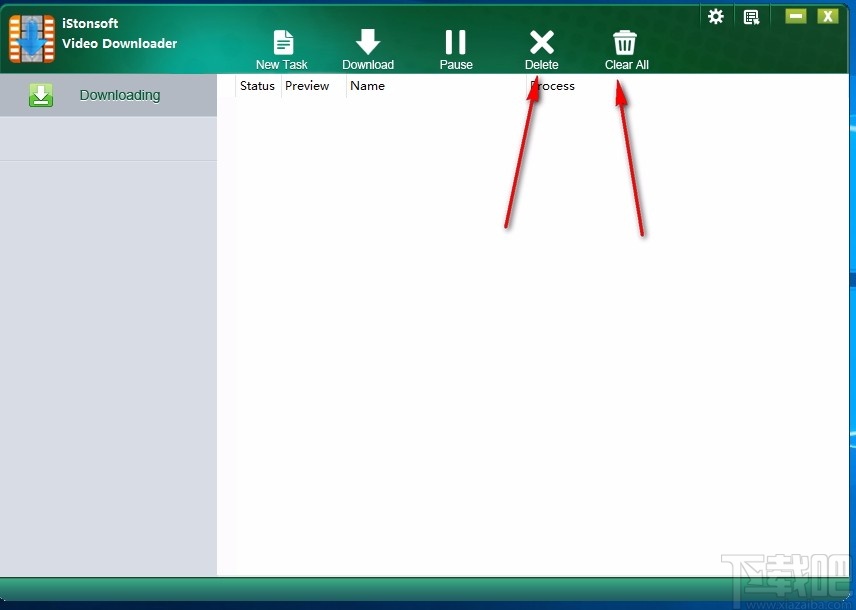Open settings with the gear icon
This screenshot has height=610, width=856.
(716, 16)
